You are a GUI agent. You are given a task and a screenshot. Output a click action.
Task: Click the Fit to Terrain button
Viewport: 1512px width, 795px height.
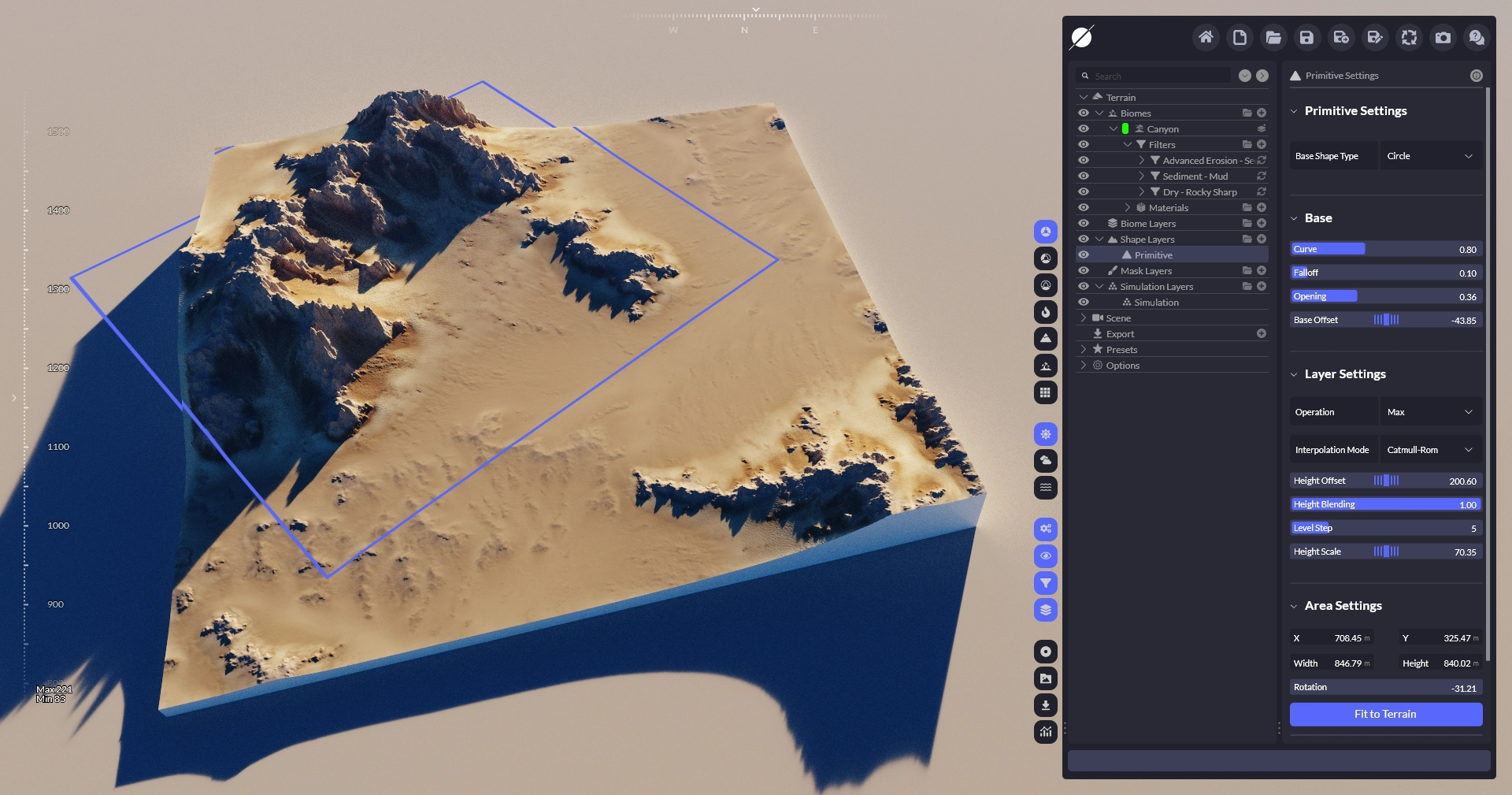click(1385, 714)
